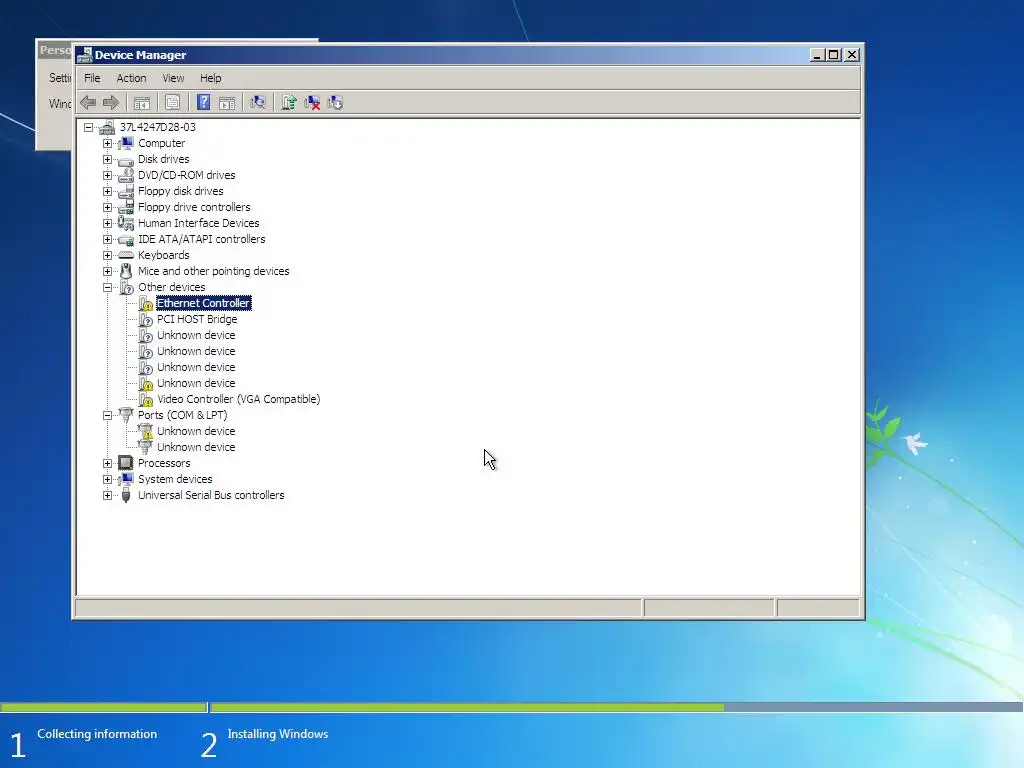Select the Floppy drive controllers label
The image size is (1024, 768).
[194, 207]
